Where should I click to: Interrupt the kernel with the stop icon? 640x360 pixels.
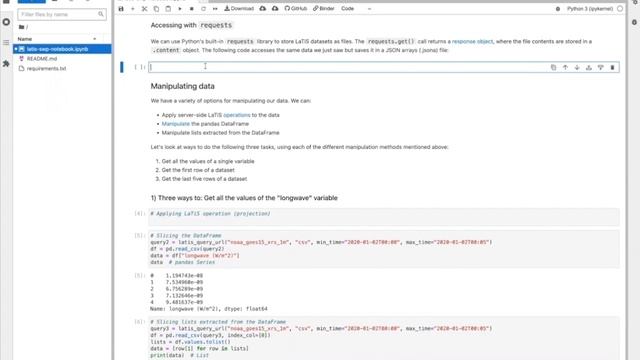coord(191,9)
